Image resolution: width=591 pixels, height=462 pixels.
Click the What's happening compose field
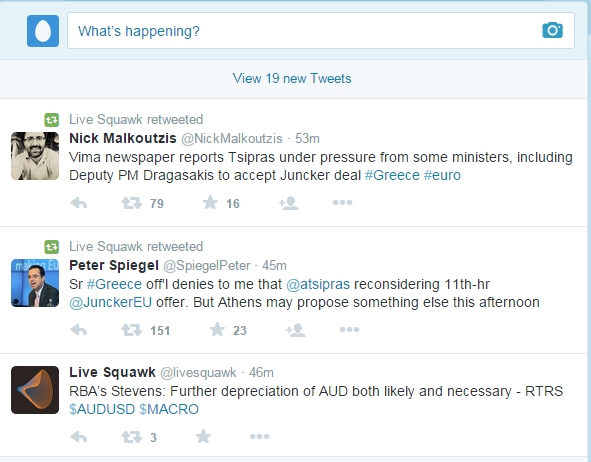pyautogui.click(x=321, y=31)
